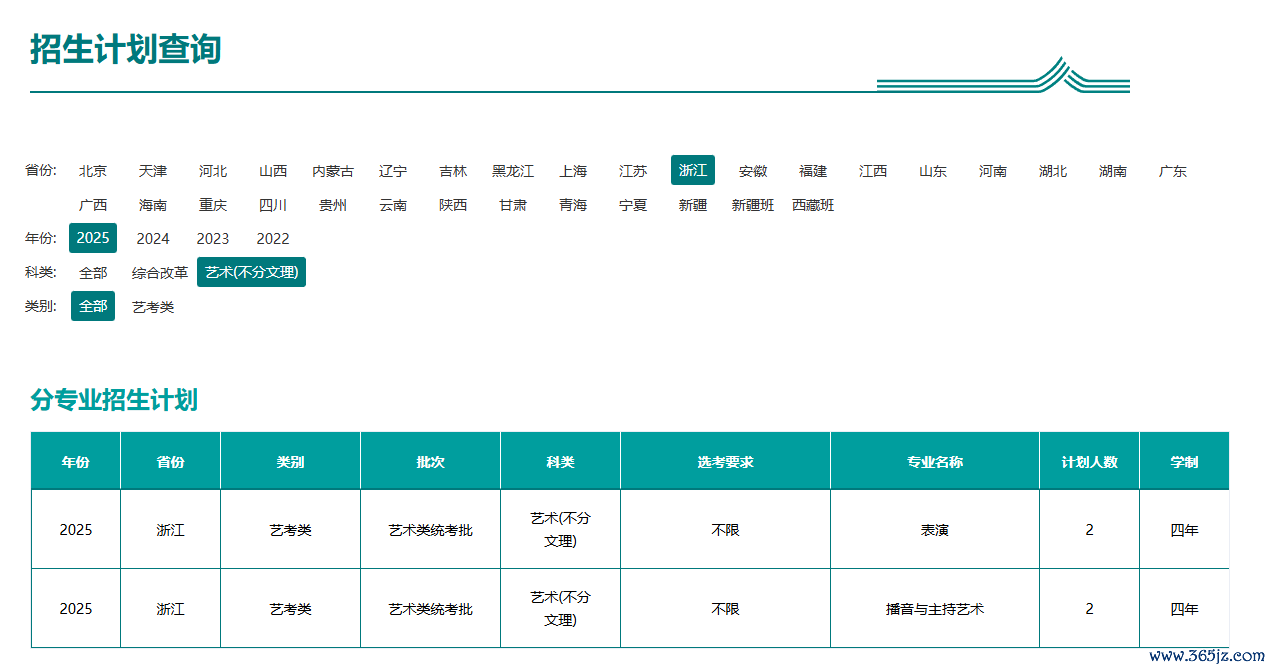The width and height of the screenshot is (1272, 671).
Task: Set 科类 filter to 全部
Action: tap(93, 272)
